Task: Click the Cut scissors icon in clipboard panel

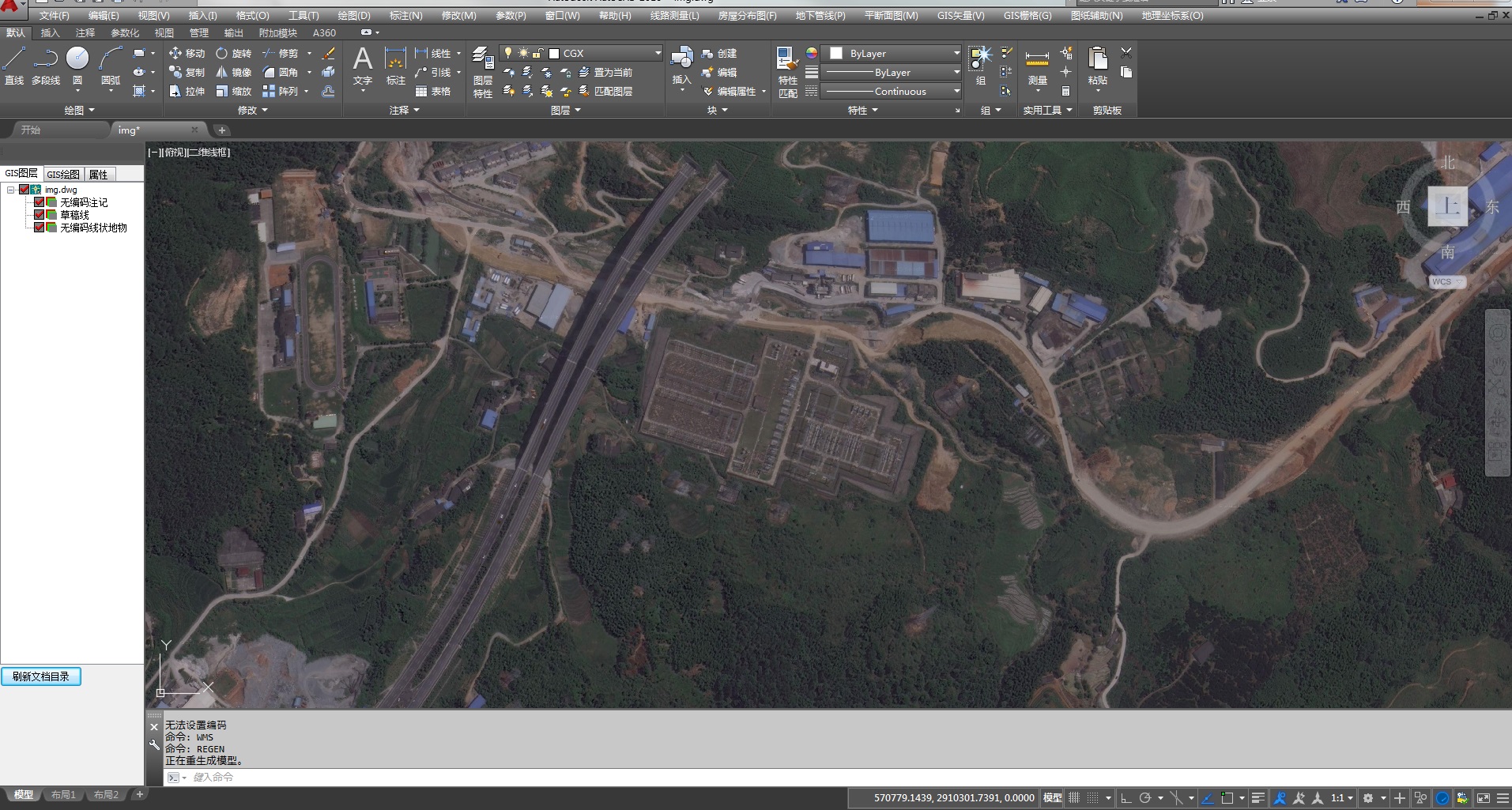Action: coord(1126,53)
